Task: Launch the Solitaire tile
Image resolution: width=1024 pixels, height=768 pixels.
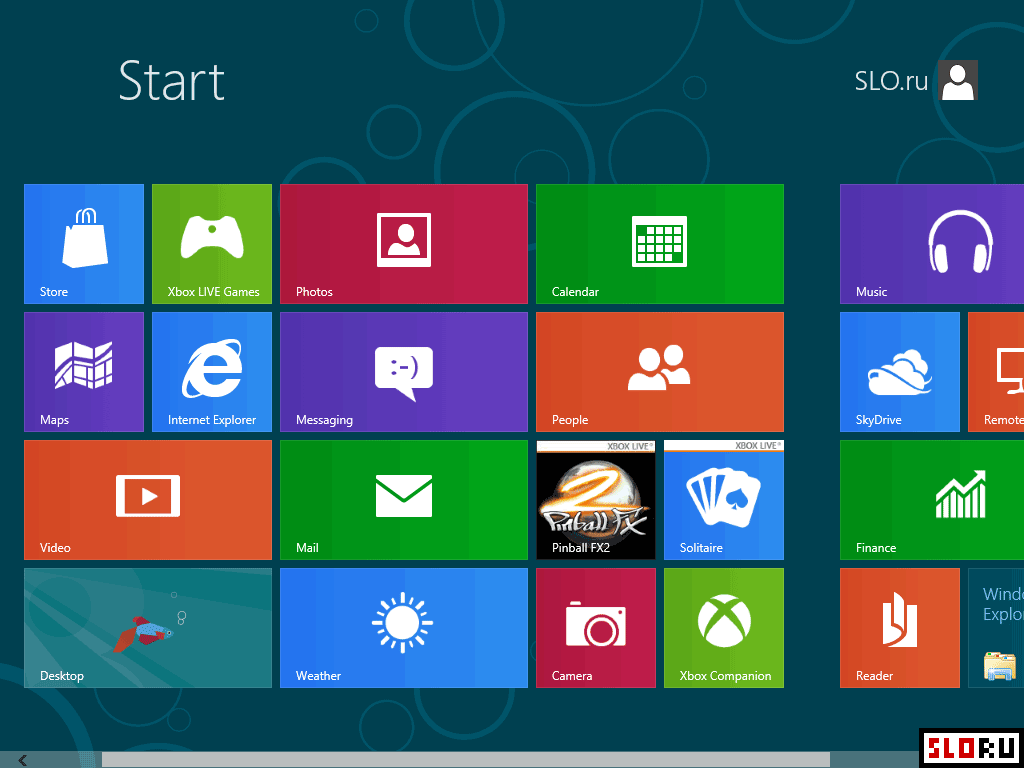Action: point(724,500)
